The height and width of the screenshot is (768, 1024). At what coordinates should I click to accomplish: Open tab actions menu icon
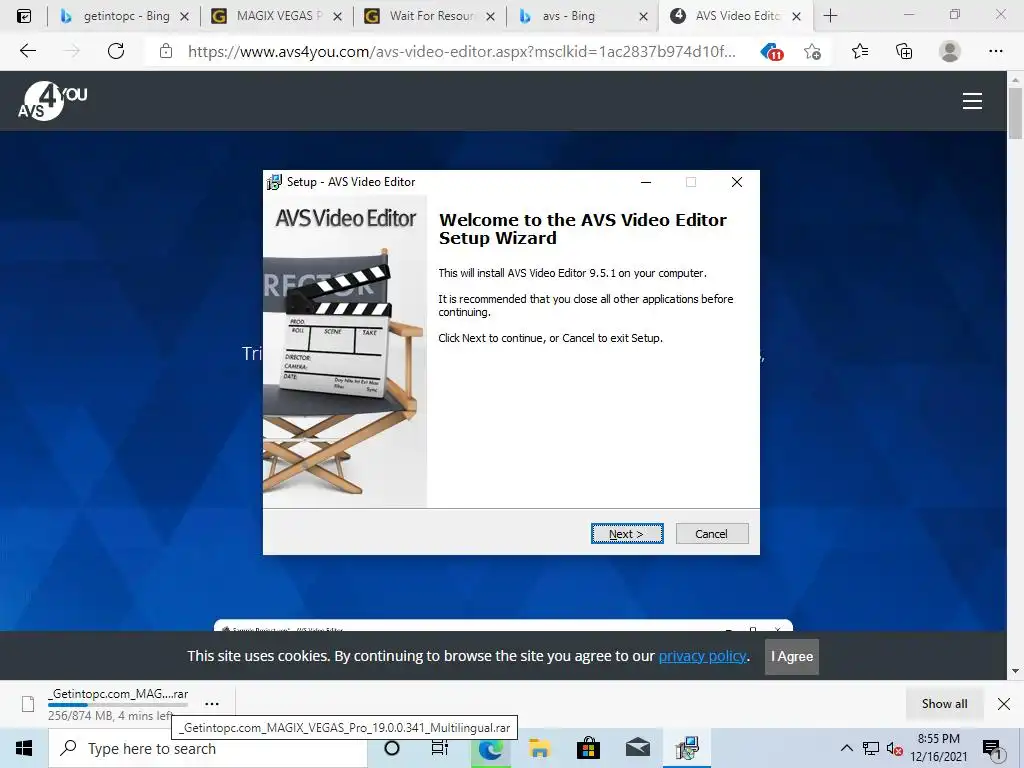24,16
